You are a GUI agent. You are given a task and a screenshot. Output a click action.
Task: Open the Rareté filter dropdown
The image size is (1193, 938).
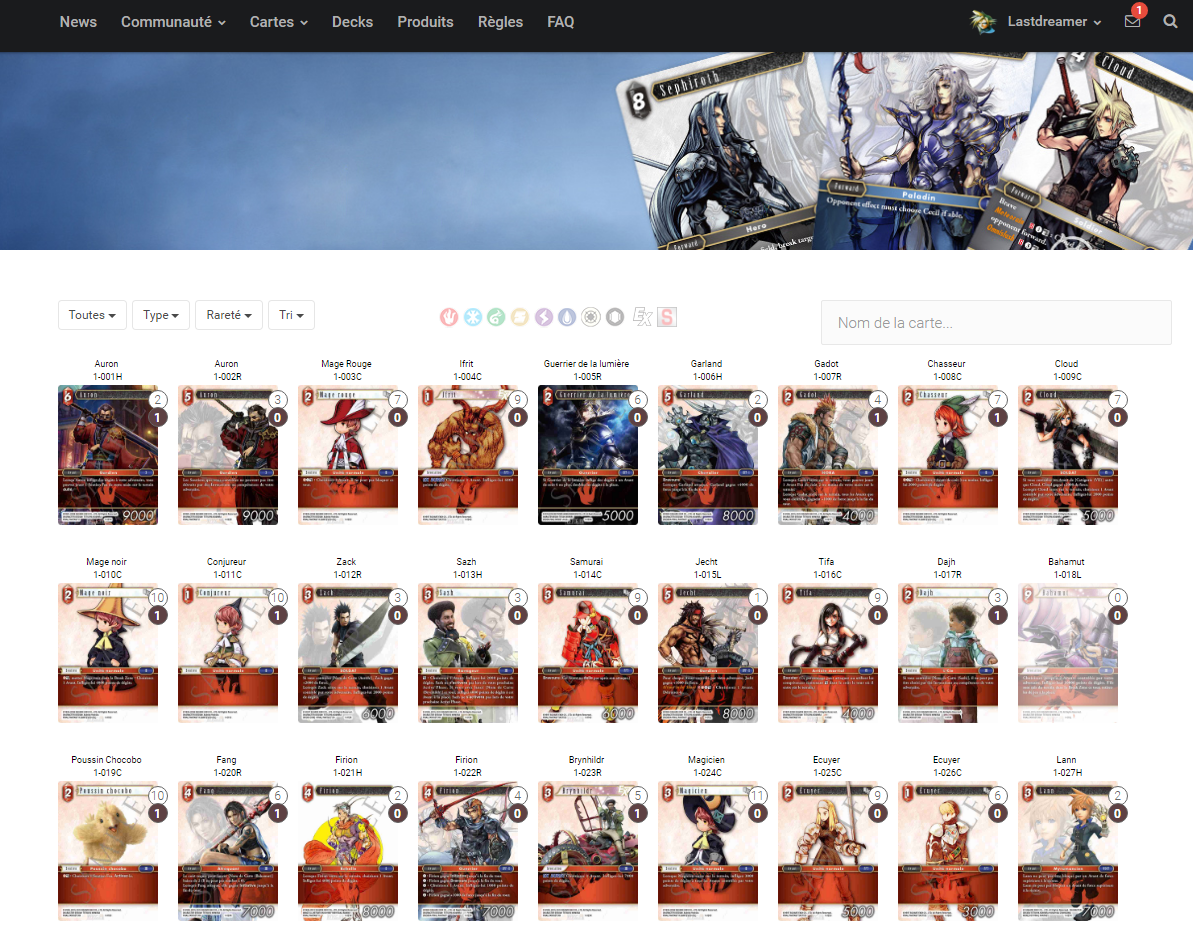click(229, 315)
